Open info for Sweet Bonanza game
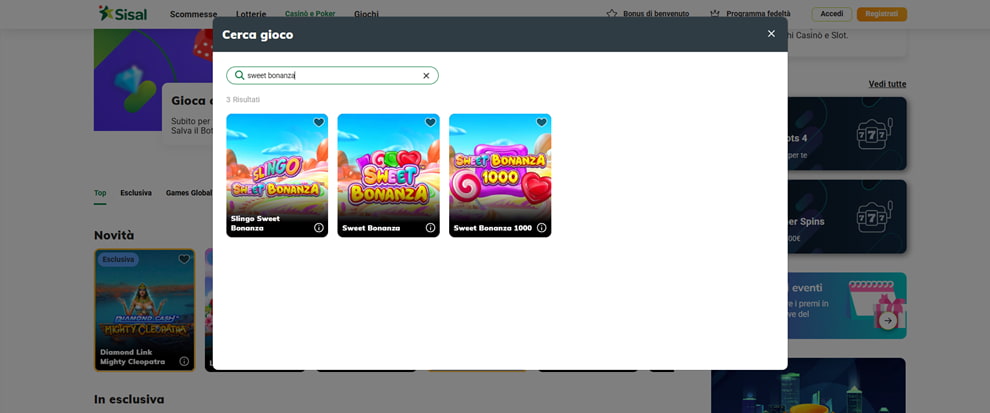Viewport: 990px width, 413px height. (430, 228)
